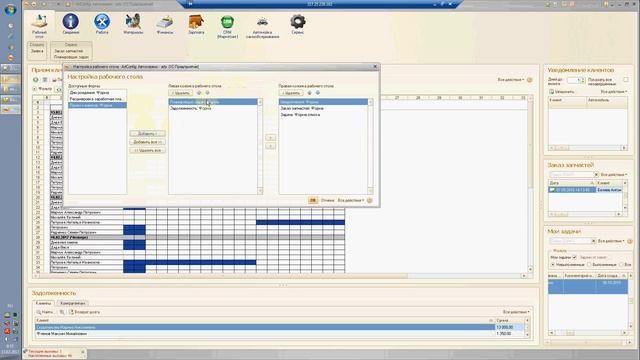Close the Настройка рабочего стола dialog
Viewport: 640px width, 360px height.
[375, 67]
